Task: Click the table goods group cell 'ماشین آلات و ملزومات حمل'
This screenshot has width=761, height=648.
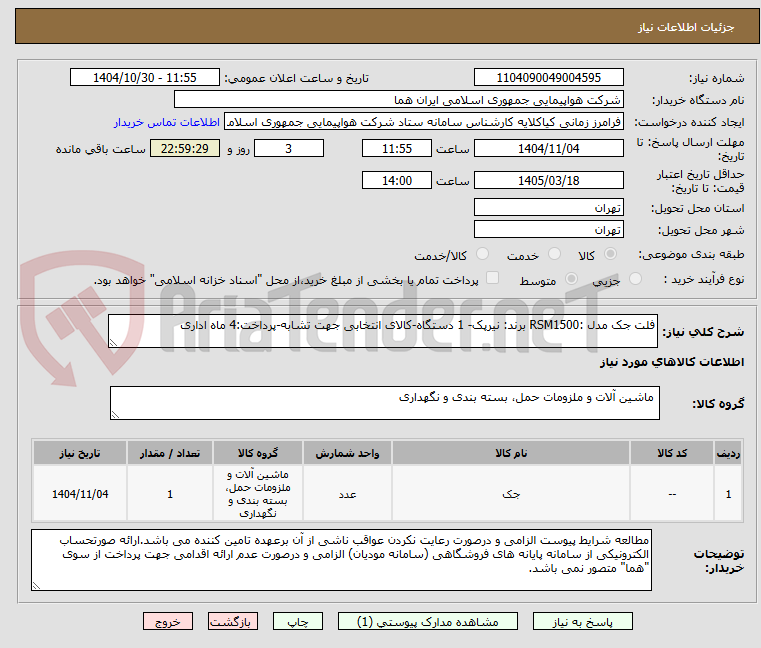Action: (258, 494)
